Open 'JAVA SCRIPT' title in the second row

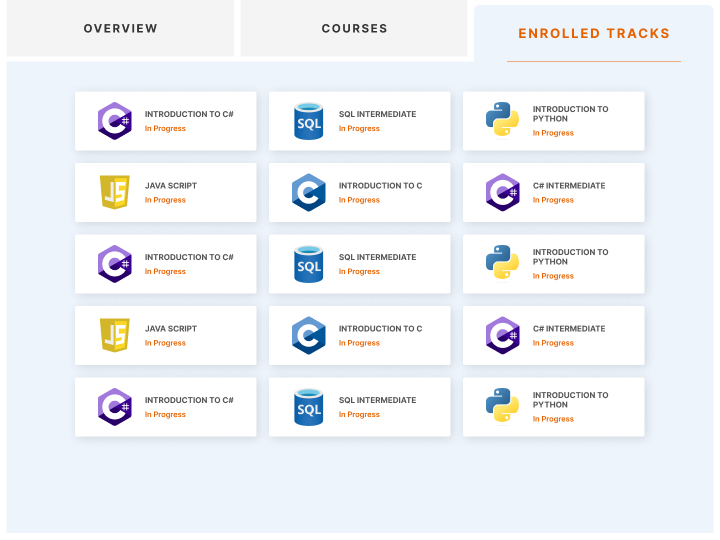171,186
